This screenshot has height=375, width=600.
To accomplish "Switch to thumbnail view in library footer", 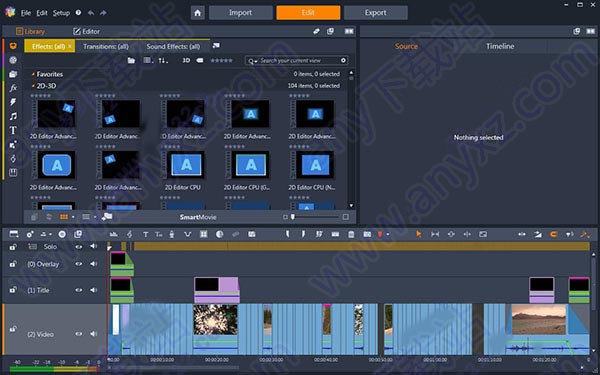I will click(x=64, y=217).
